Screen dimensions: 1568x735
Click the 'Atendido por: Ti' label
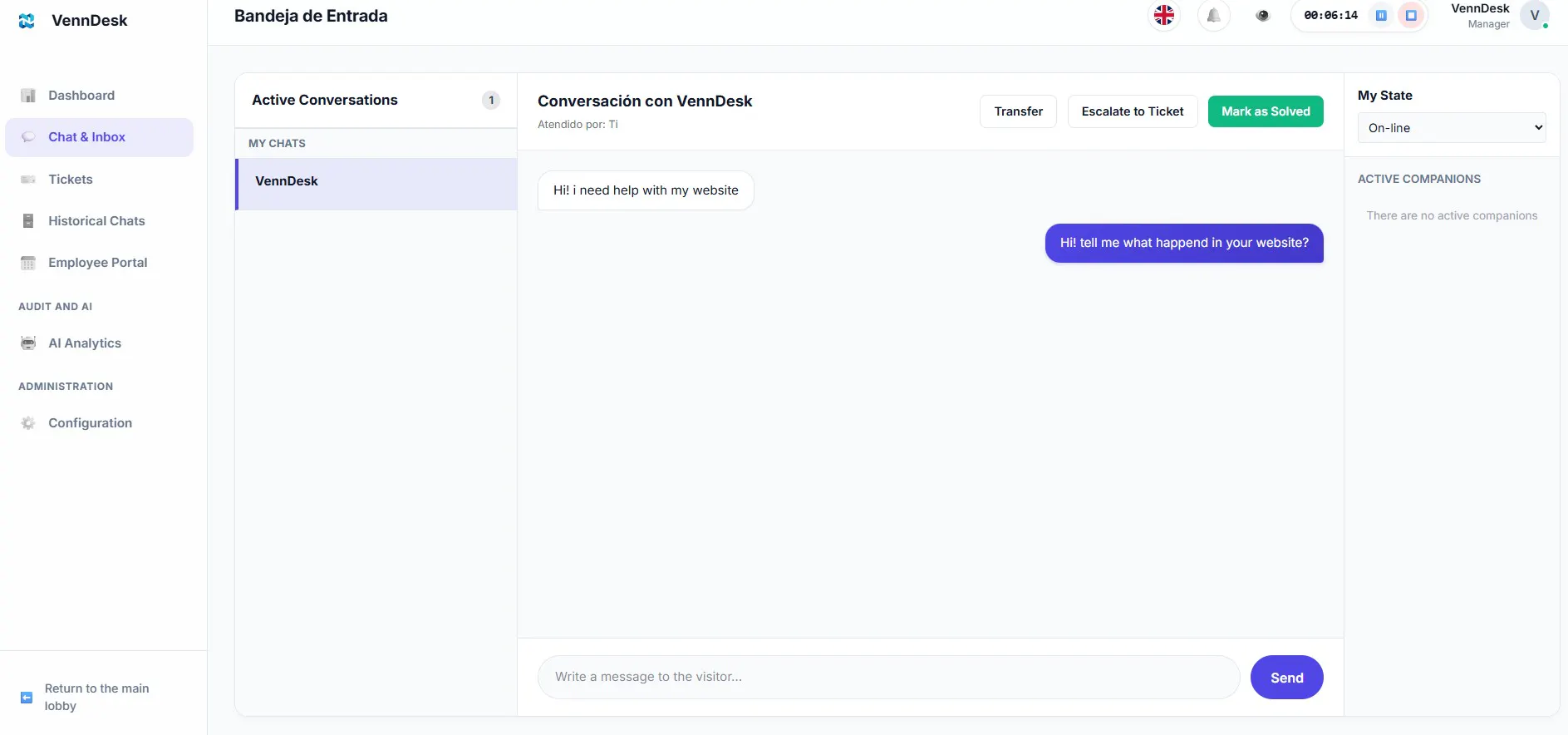pos(578,125)
